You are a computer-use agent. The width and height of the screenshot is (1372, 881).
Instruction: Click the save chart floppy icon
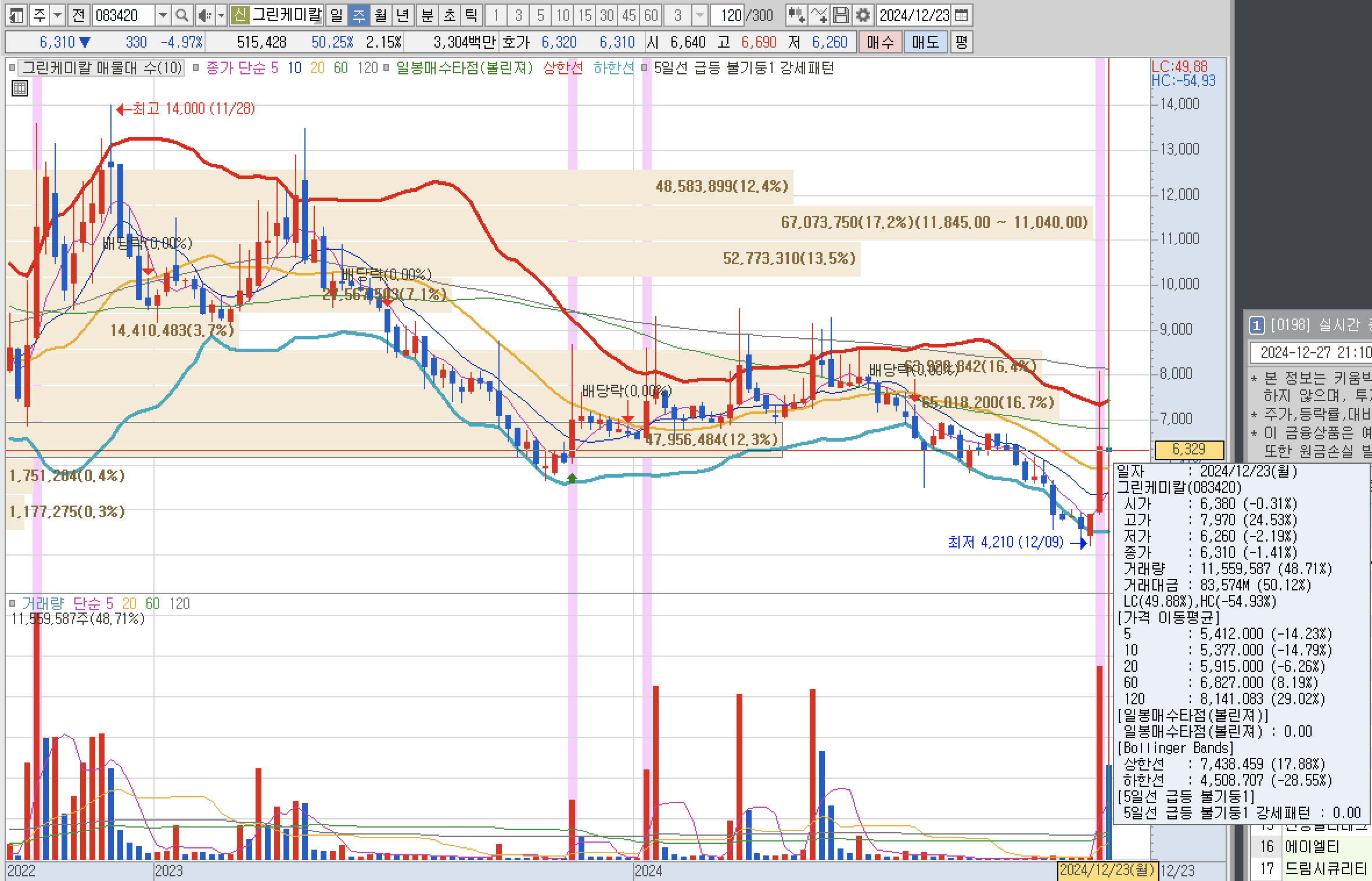841,16
